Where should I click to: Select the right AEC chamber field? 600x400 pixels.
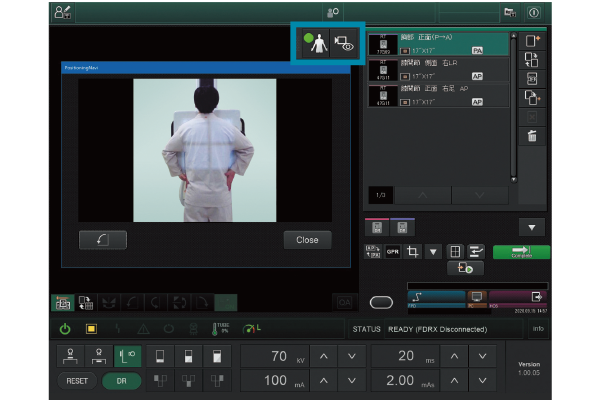217,380
